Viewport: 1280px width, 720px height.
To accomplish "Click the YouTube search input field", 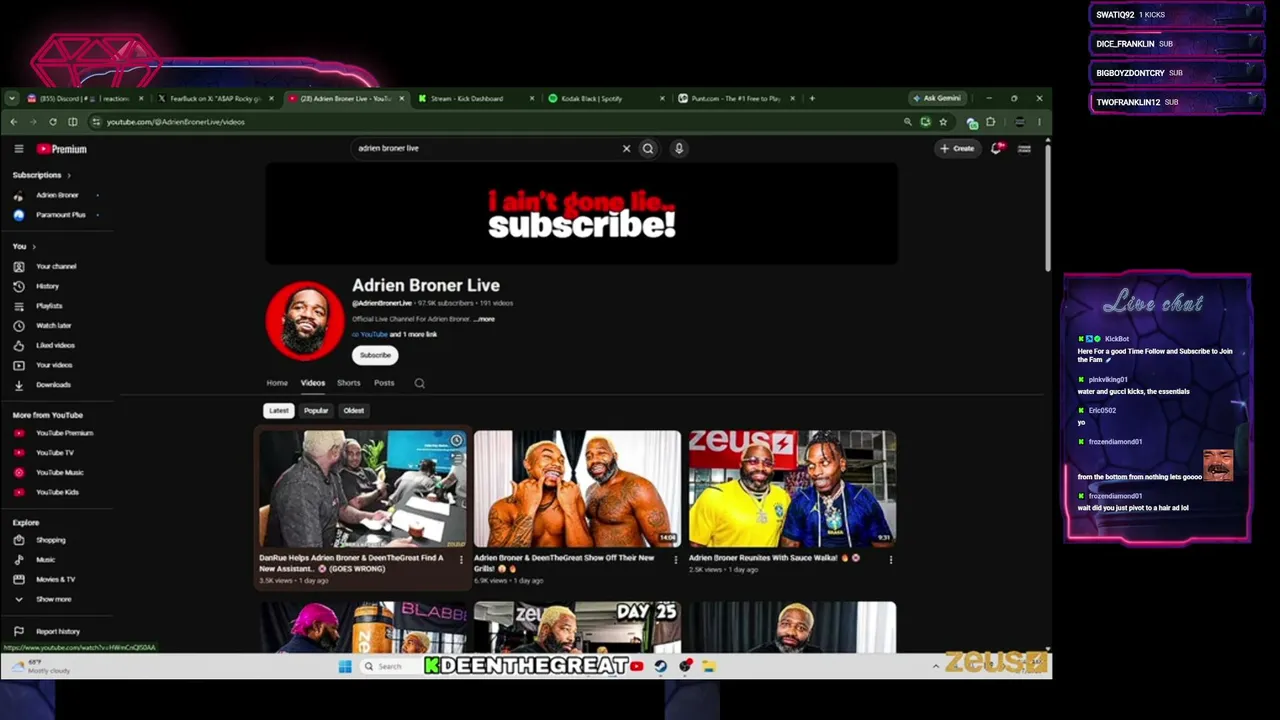I will tap(487, 148).
